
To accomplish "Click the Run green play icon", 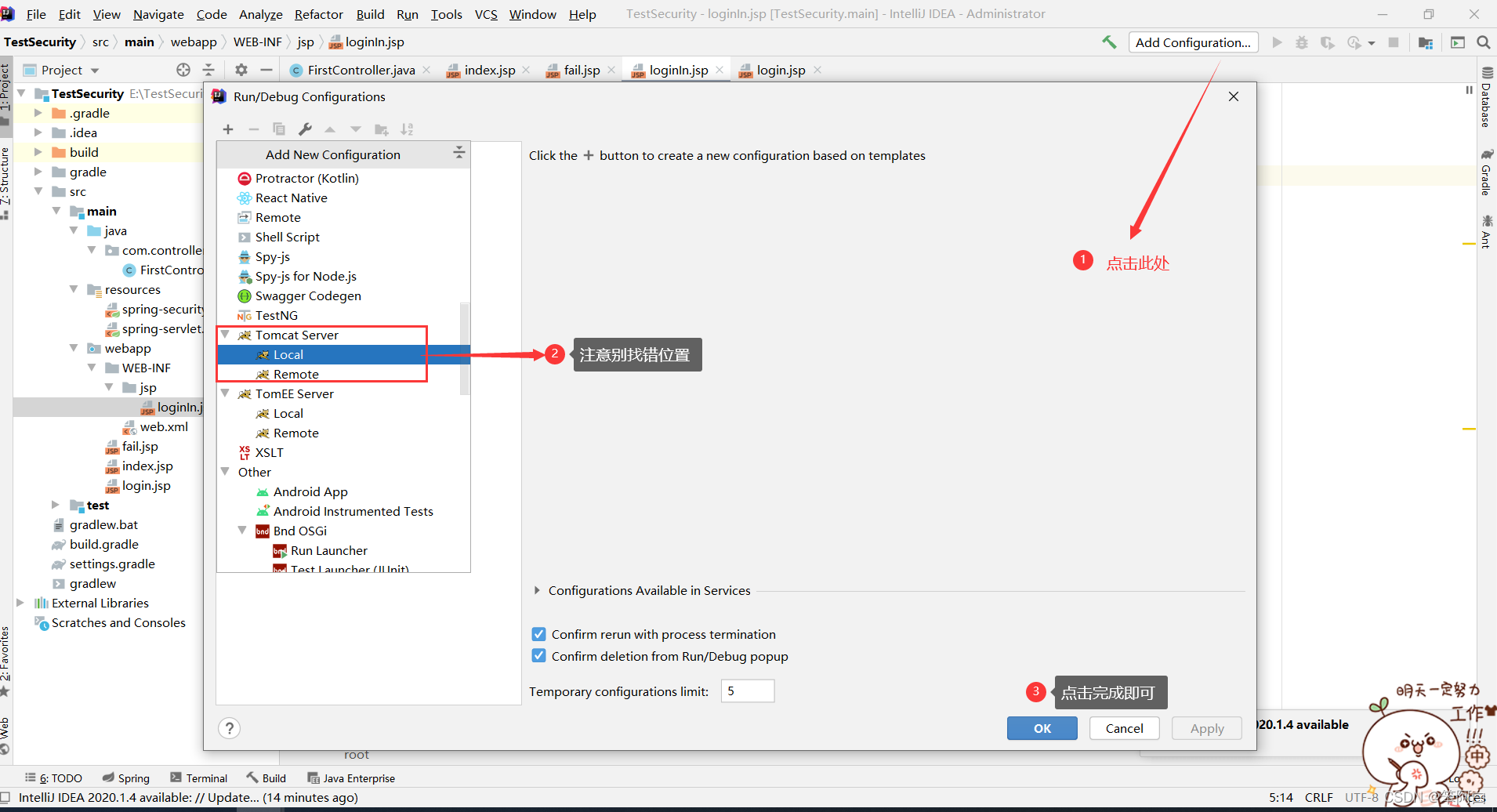I will pyautogui.click(x=1278, y=42).
